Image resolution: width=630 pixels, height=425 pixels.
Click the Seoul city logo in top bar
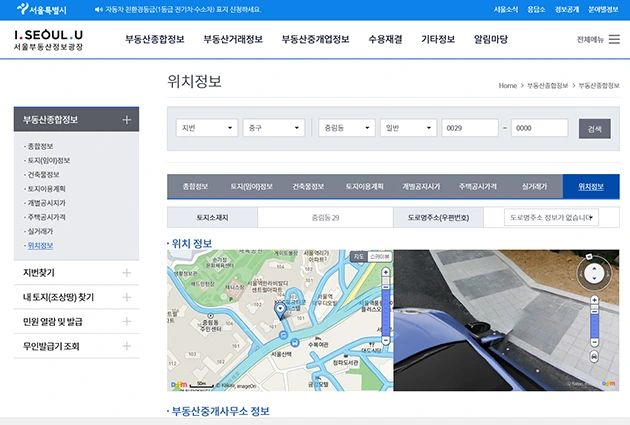pos(42,9)
